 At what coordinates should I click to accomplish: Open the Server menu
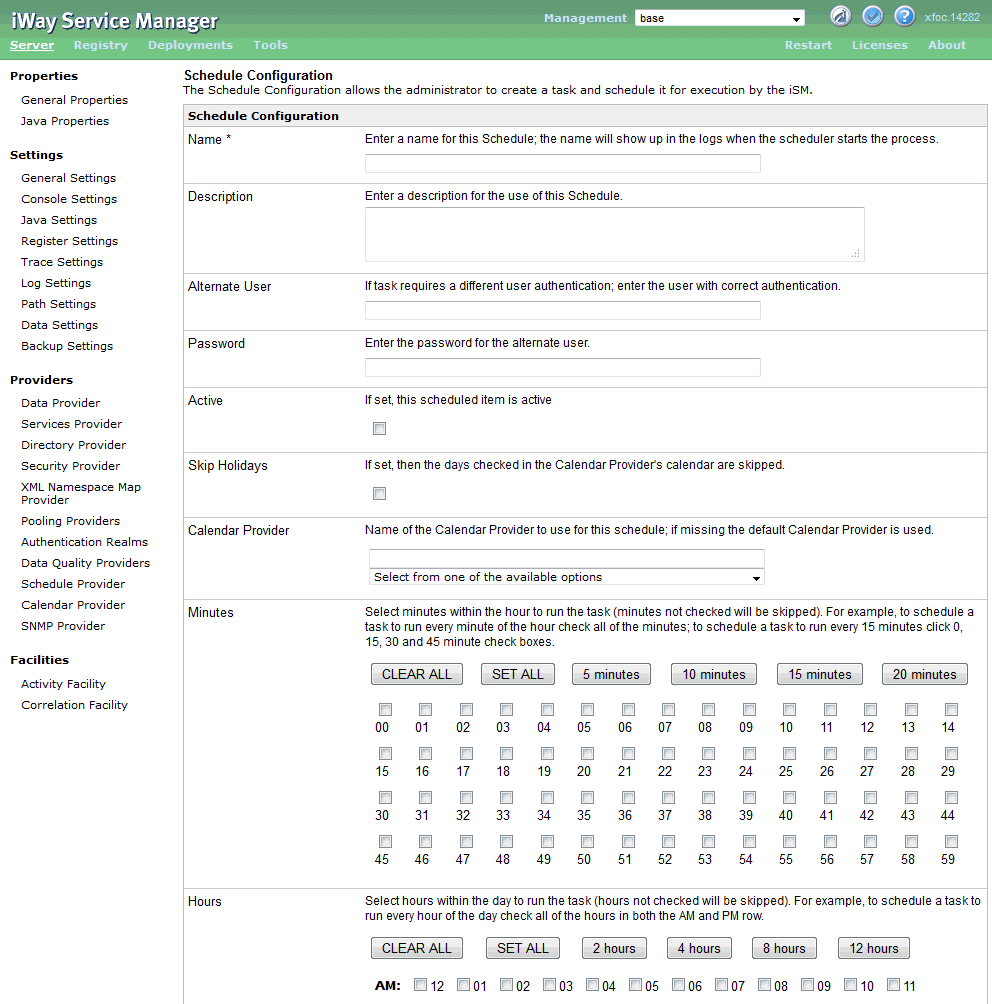coord(32,45)
